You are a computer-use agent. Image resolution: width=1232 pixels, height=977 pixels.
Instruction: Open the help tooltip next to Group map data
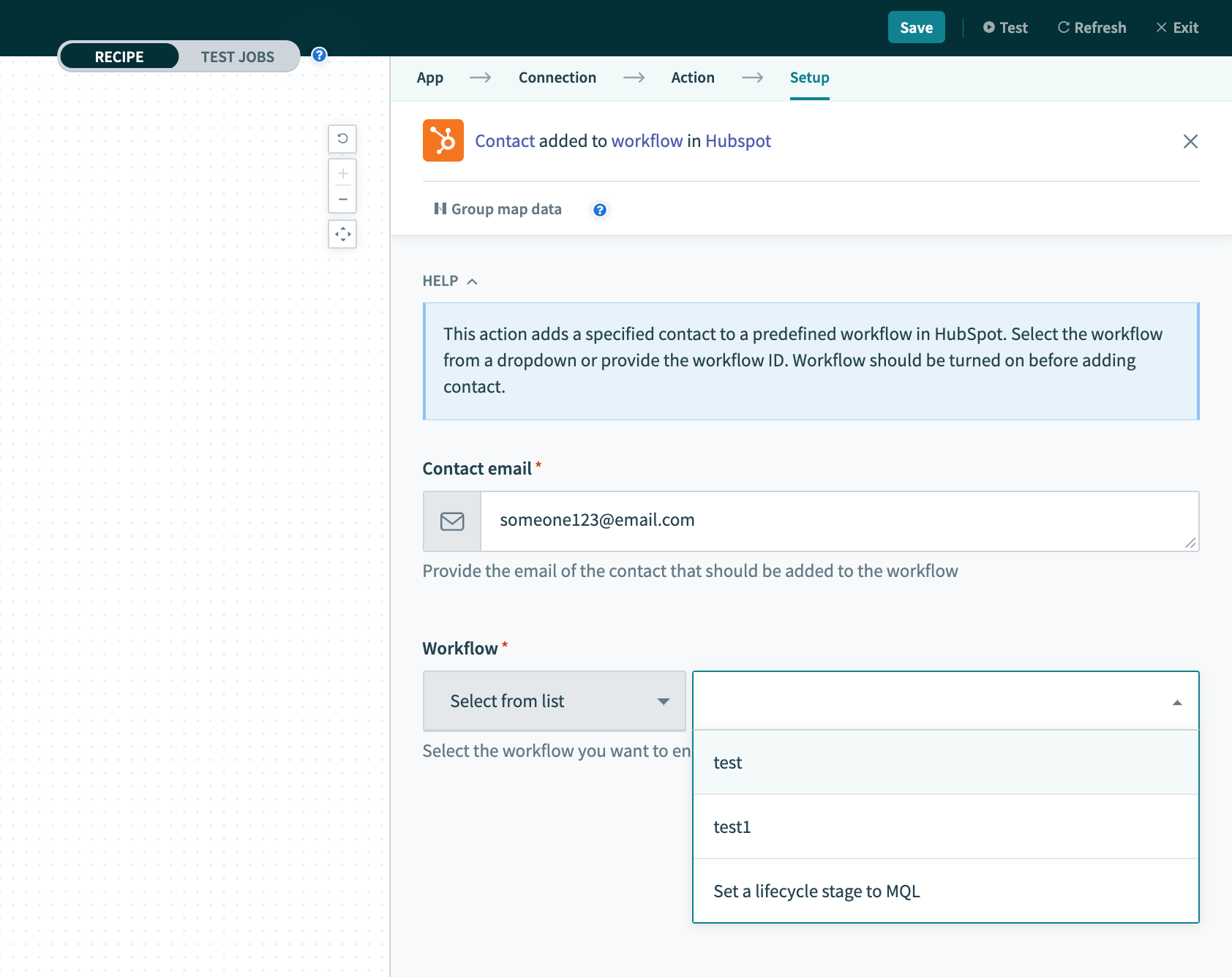click(x=599, y=210)
